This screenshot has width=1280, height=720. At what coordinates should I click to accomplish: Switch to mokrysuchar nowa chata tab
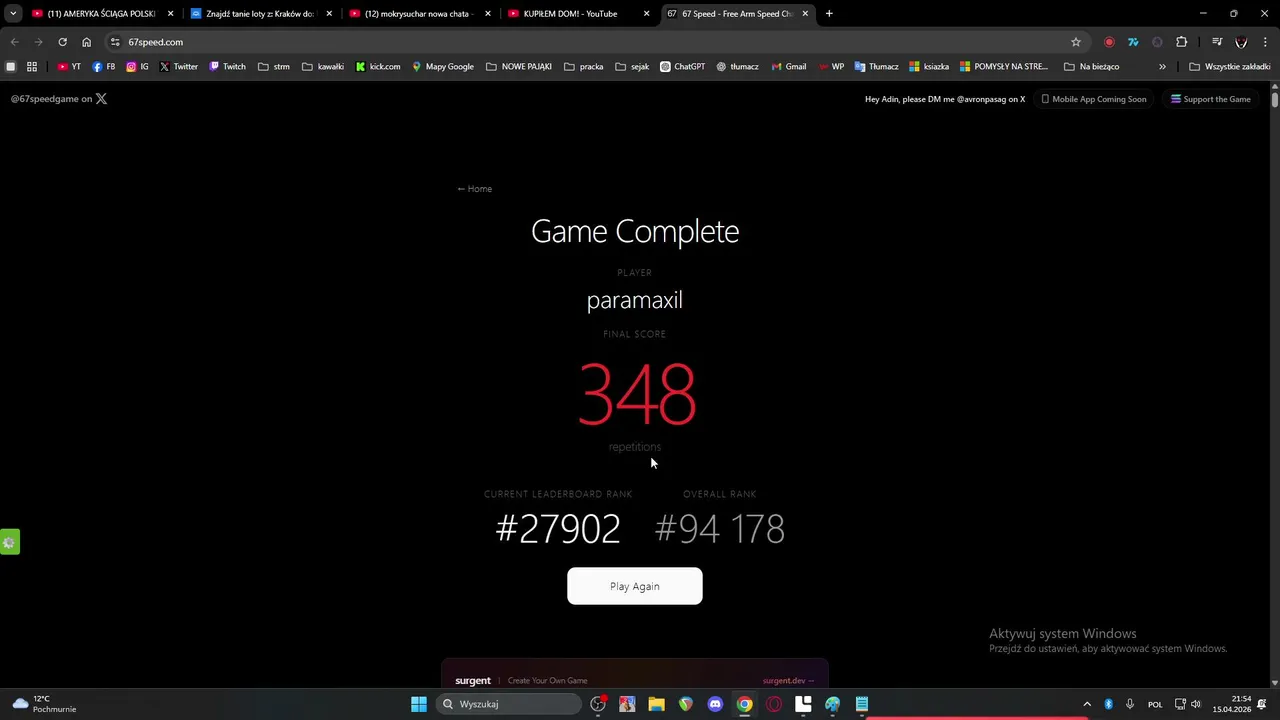[419, 14]
